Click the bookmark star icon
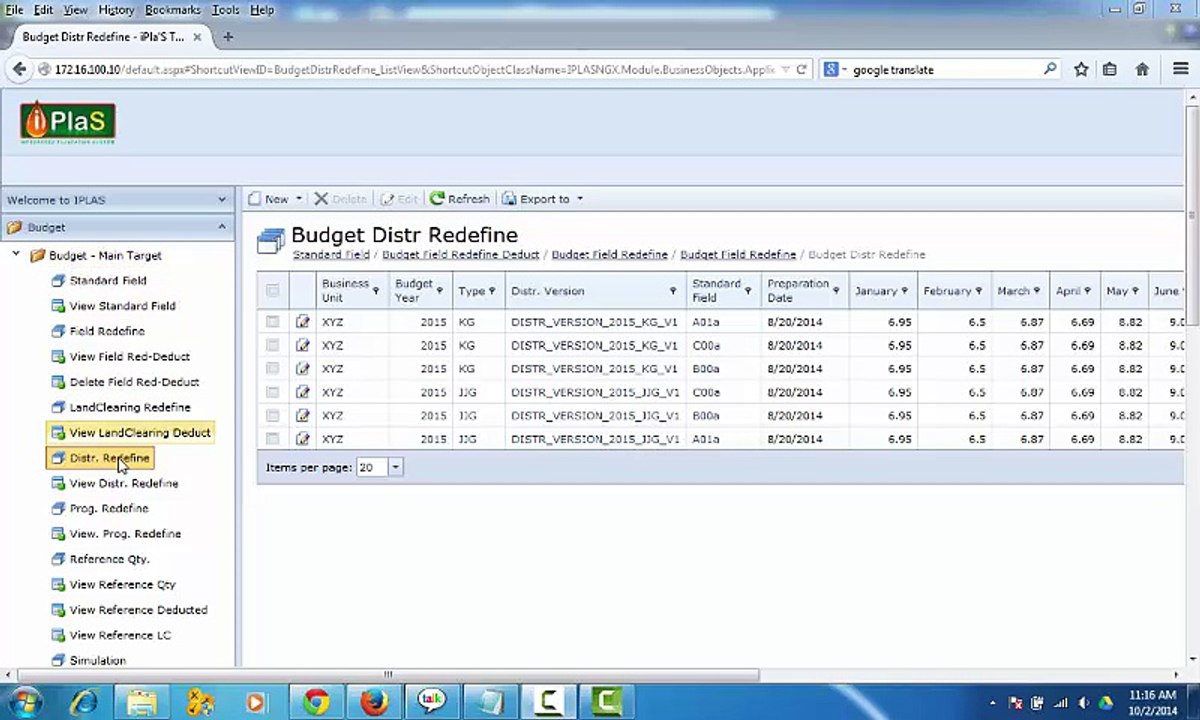Image resolution: width=1200 pixels, height=720 pixels. tap(1081, 70)
